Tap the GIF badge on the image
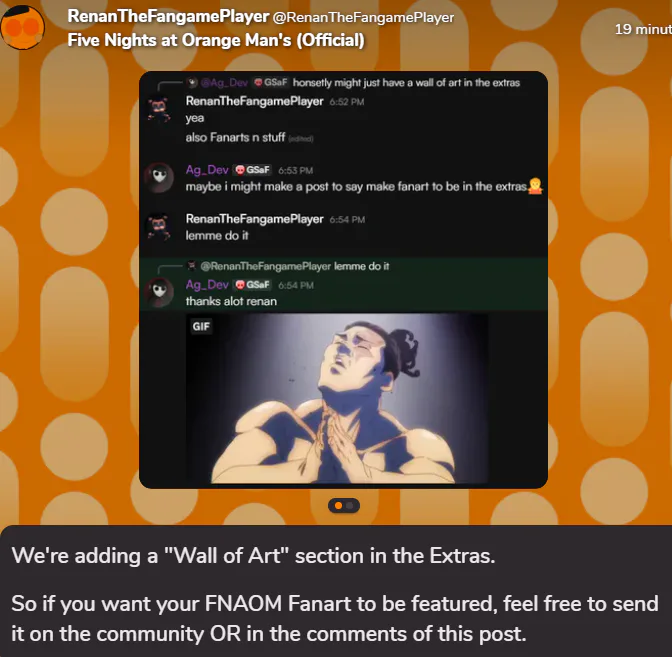 coord(201,327)
